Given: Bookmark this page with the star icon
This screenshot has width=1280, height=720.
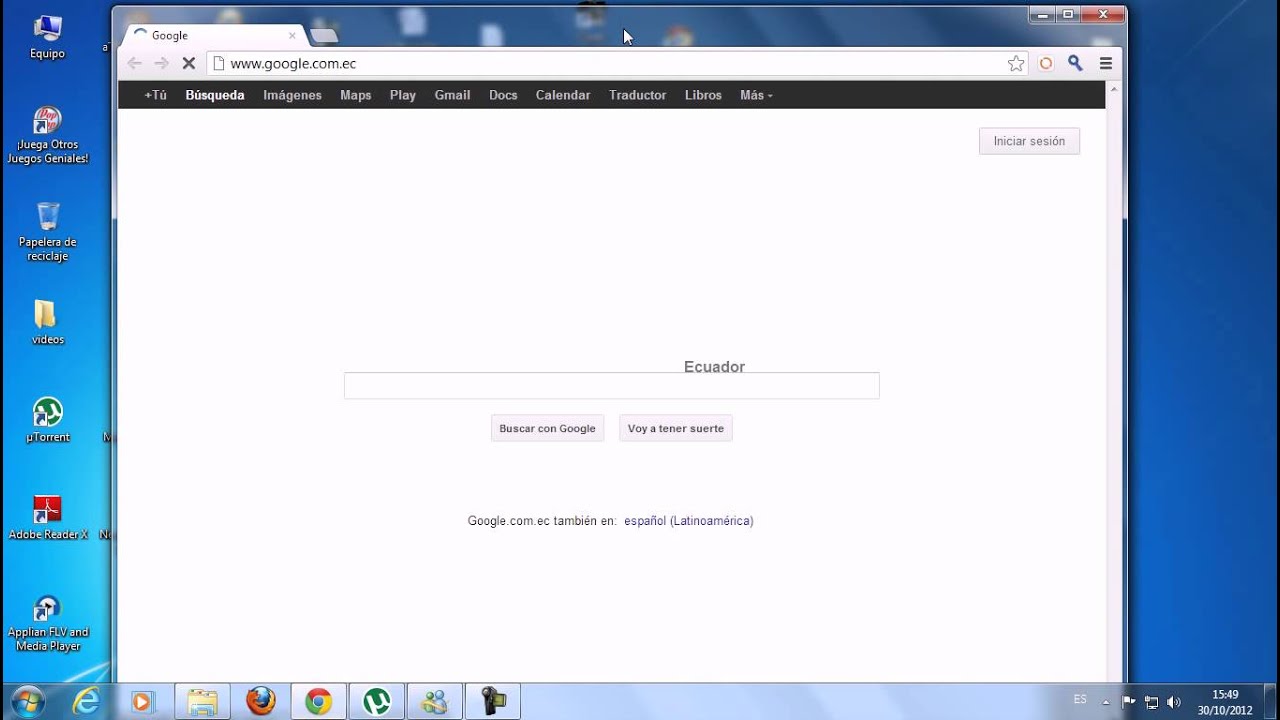Looking at the screenshot, I should 1016,63.
